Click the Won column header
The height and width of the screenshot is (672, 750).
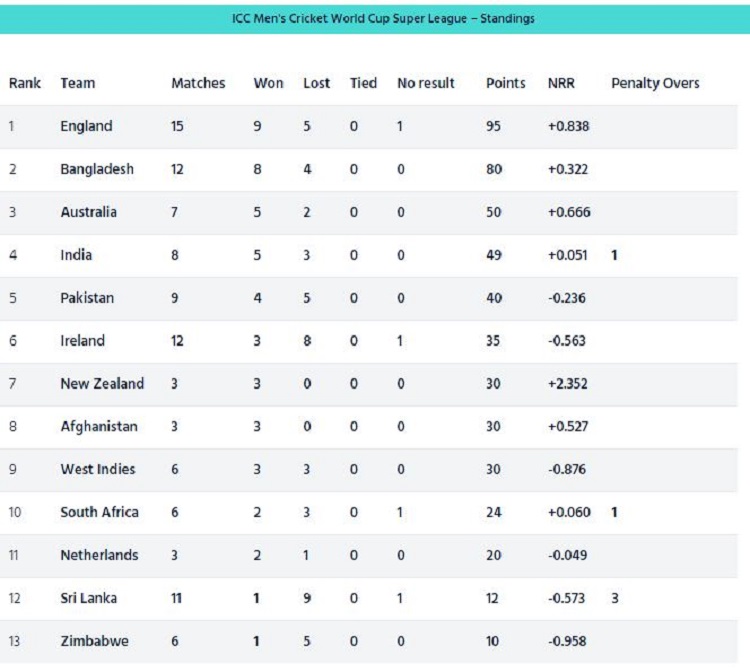(268, 83)
